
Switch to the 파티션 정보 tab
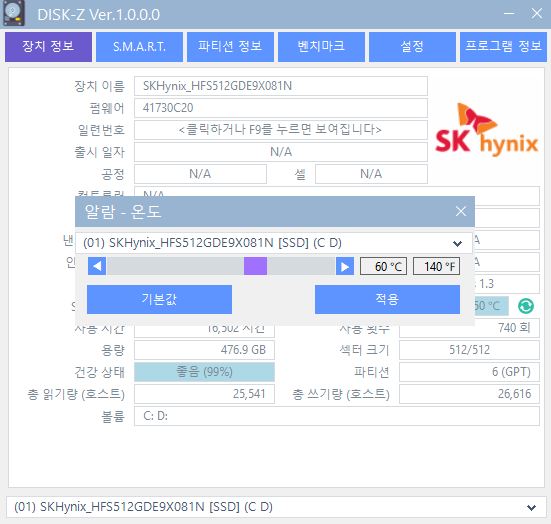point(230,47)
